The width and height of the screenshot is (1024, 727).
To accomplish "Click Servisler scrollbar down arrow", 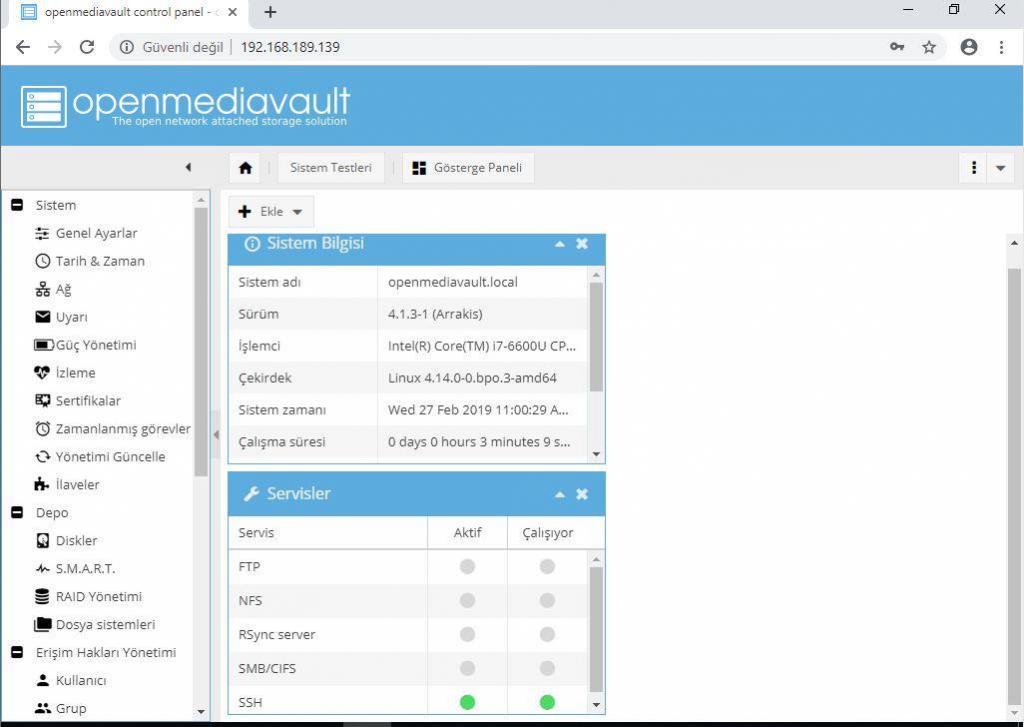I will pos(596,704).
